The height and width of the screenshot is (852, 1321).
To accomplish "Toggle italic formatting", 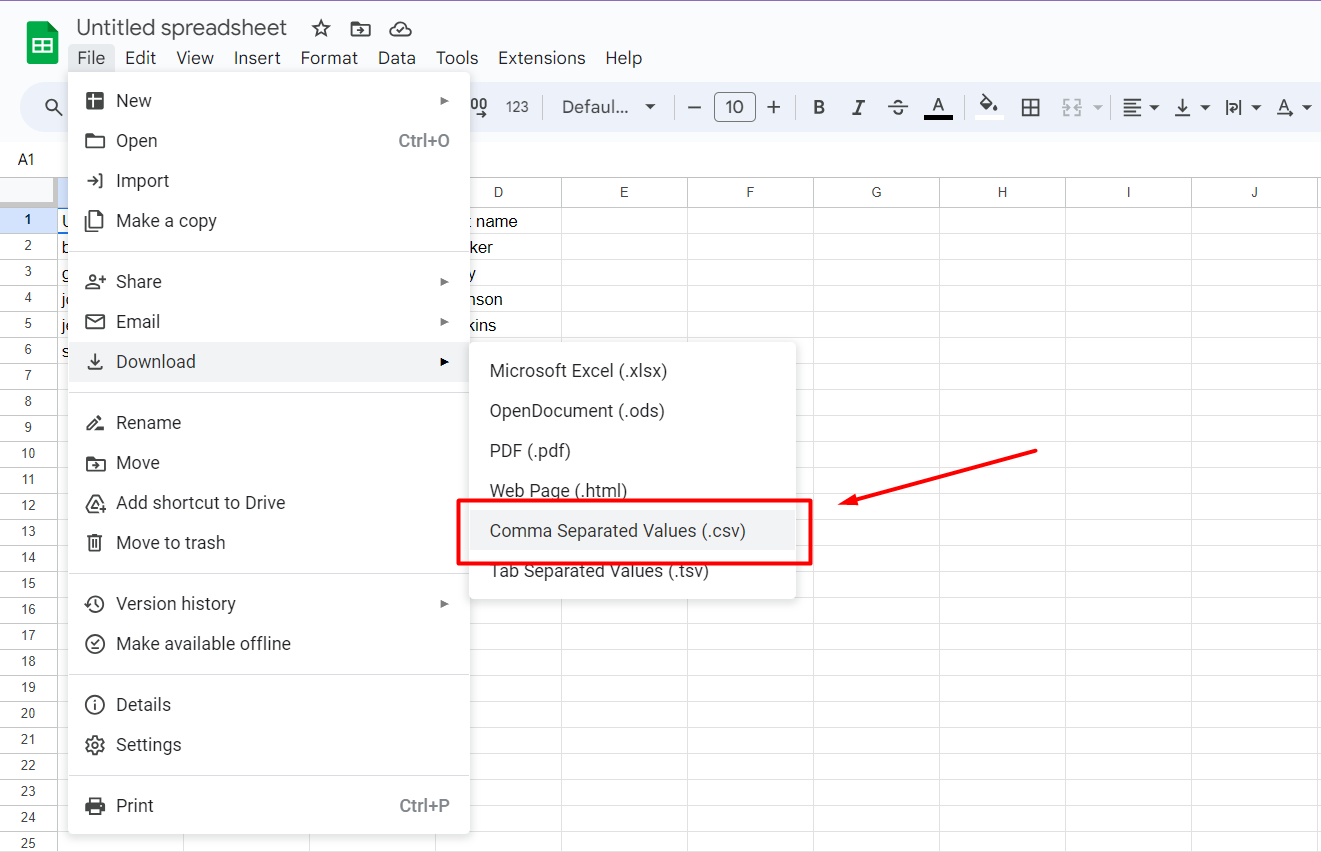I will (858, 107).
